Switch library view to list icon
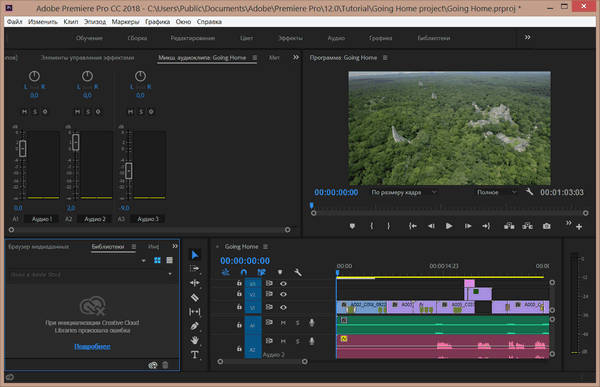 point(170,260)
